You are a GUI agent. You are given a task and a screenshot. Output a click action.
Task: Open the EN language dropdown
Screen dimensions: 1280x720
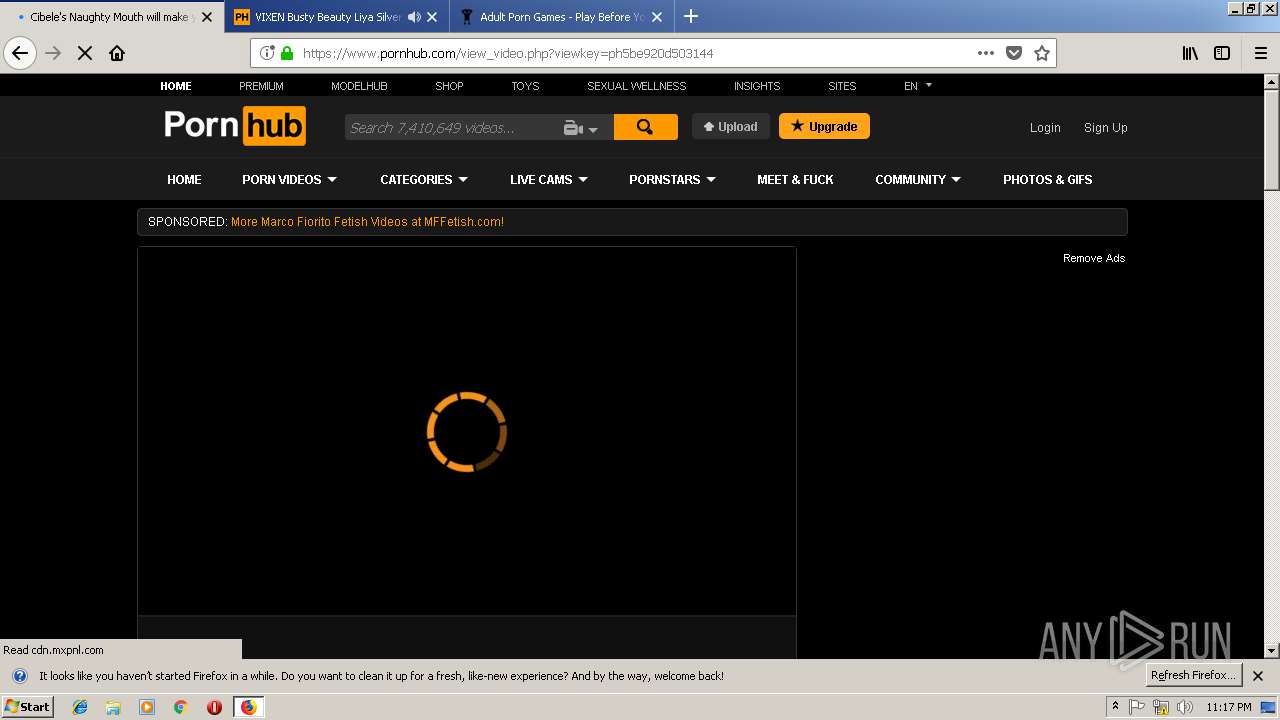coord(917,86)
